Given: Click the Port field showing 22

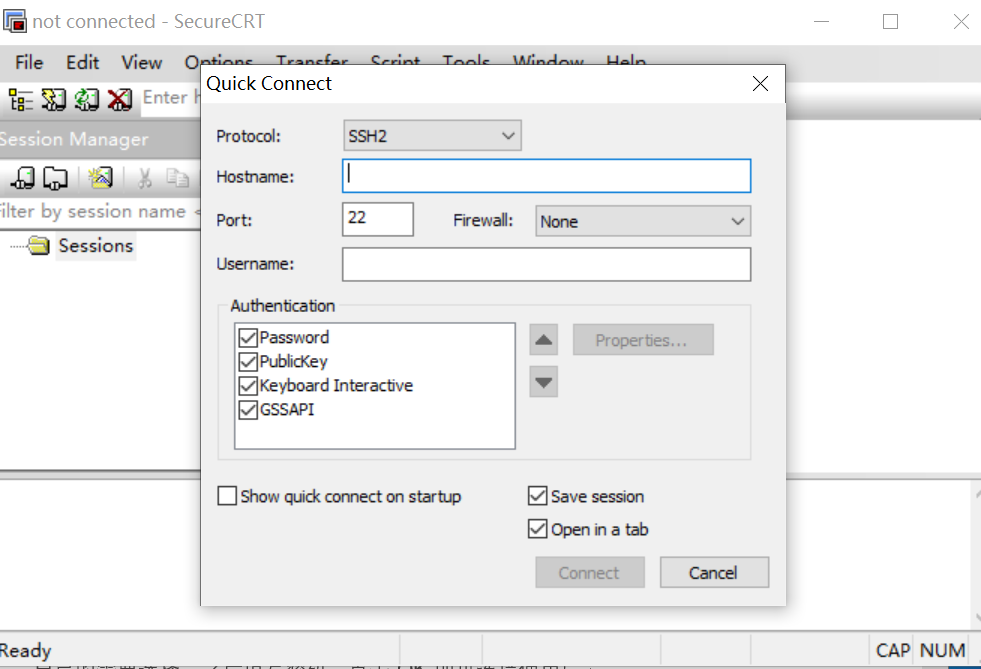Looking at the screenshot, I should point(378,219).
